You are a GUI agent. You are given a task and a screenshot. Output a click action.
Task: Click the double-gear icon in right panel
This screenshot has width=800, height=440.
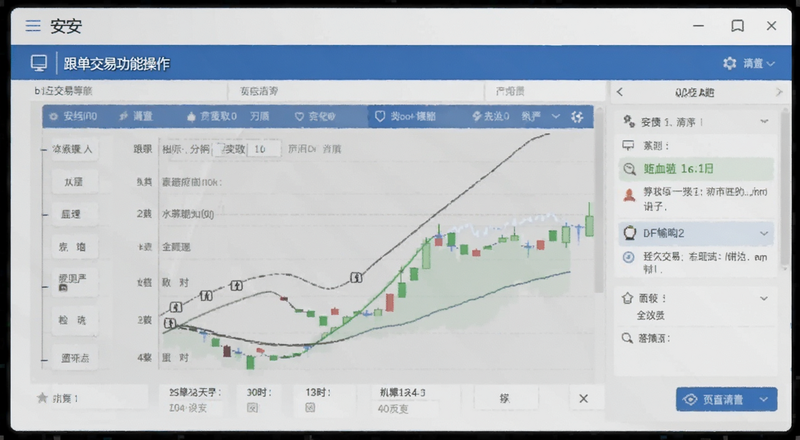point(628,121)
